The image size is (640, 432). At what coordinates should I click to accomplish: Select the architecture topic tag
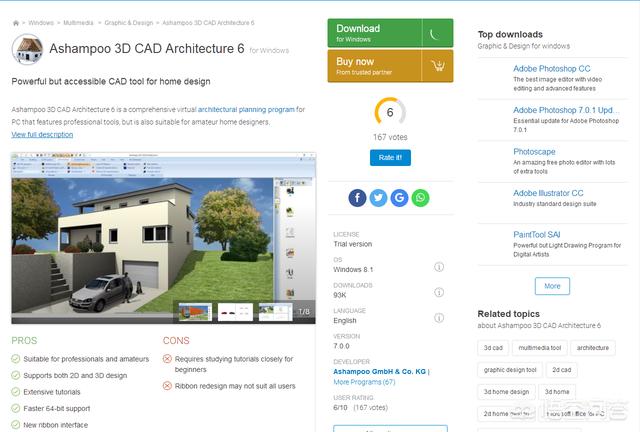click(x=593, y=348)
